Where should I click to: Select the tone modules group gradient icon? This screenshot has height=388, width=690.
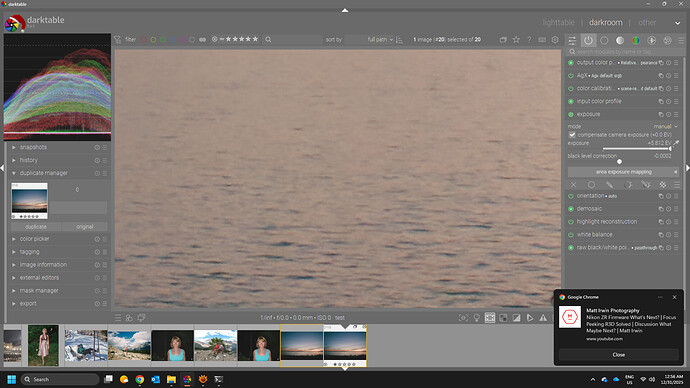pyautogui.click(x=620, y=40)
